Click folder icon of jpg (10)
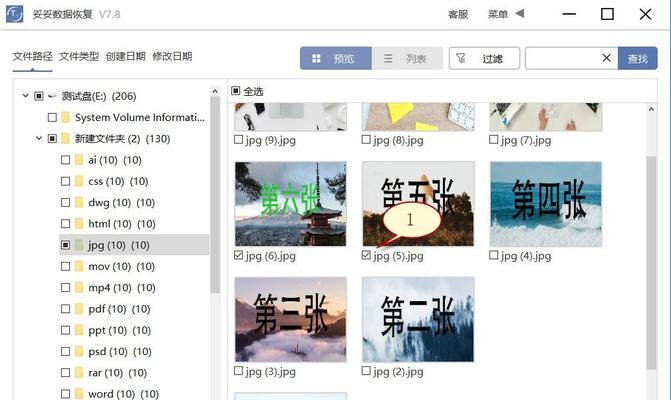 79,245
